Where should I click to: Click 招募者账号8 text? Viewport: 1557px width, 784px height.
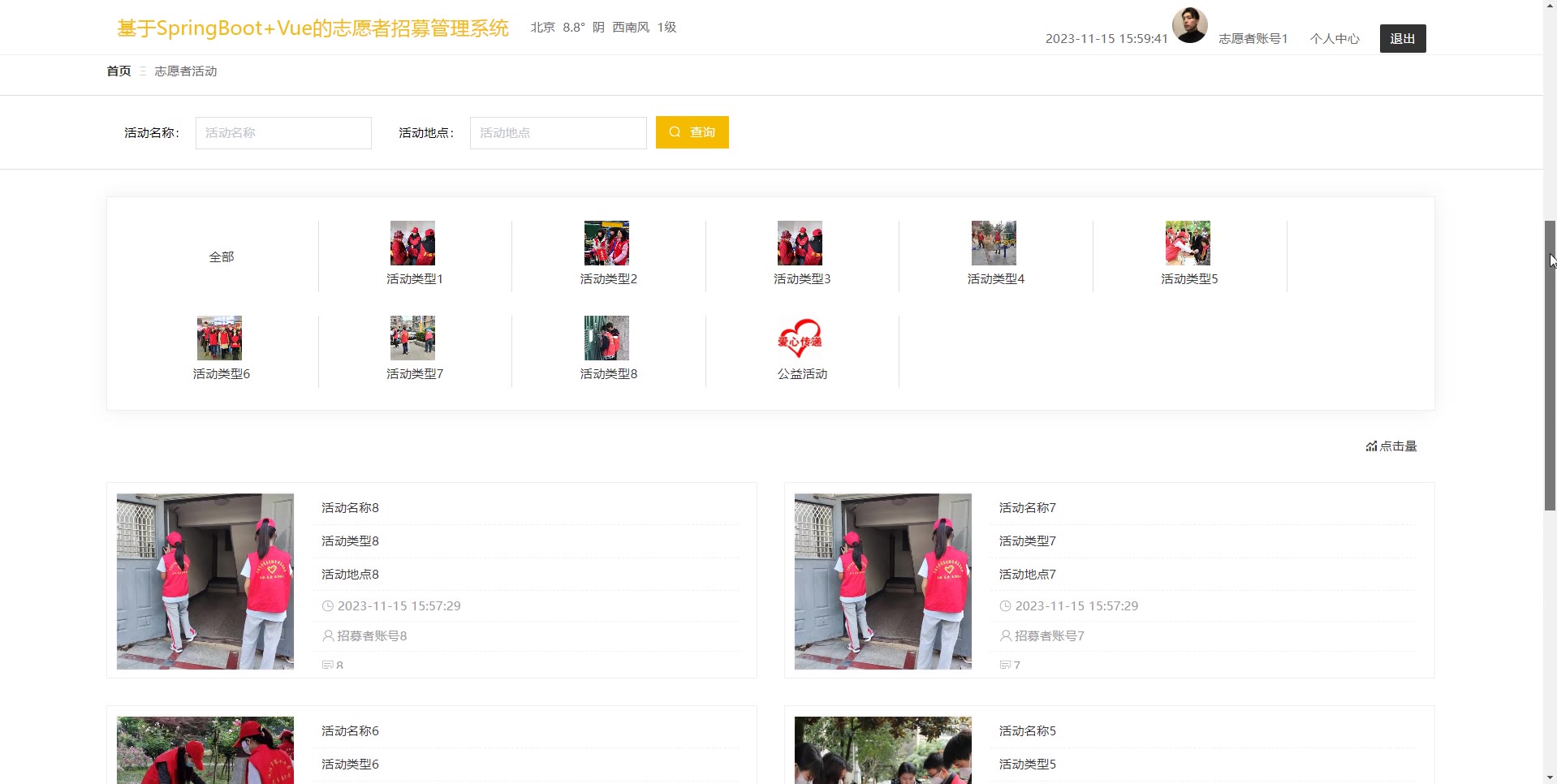click(372, 636)
